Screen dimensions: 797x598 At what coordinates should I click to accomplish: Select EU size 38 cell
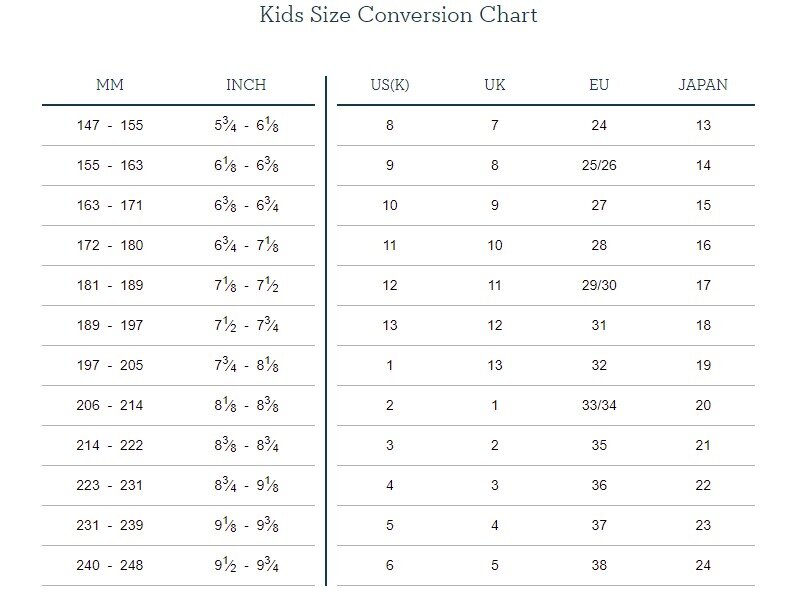[599, 566]
